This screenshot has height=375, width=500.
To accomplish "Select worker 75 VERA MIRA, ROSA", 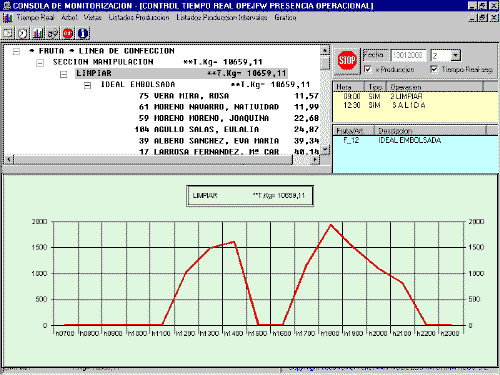I will click(229, 96).
